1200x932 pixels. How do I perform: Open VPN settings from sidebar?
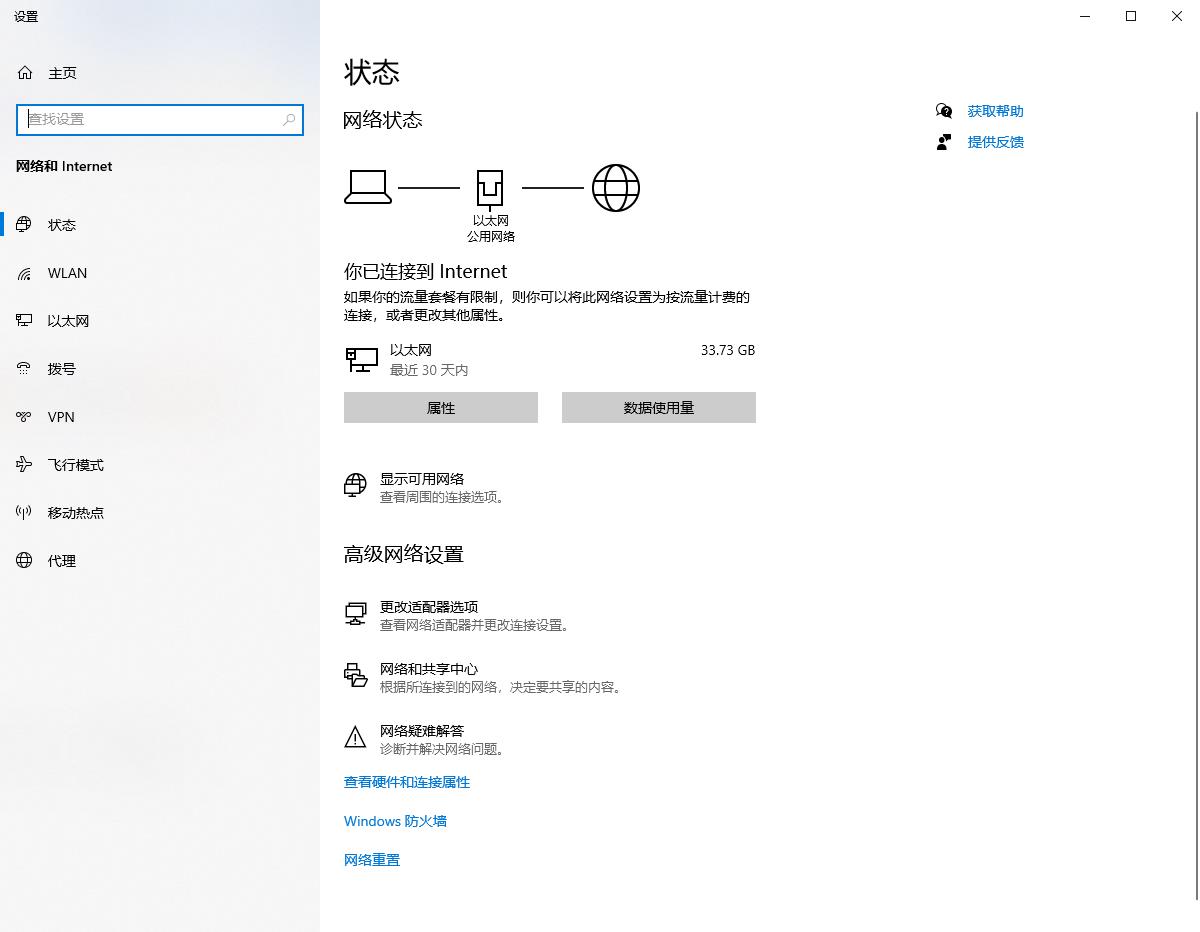coord(160,417)
